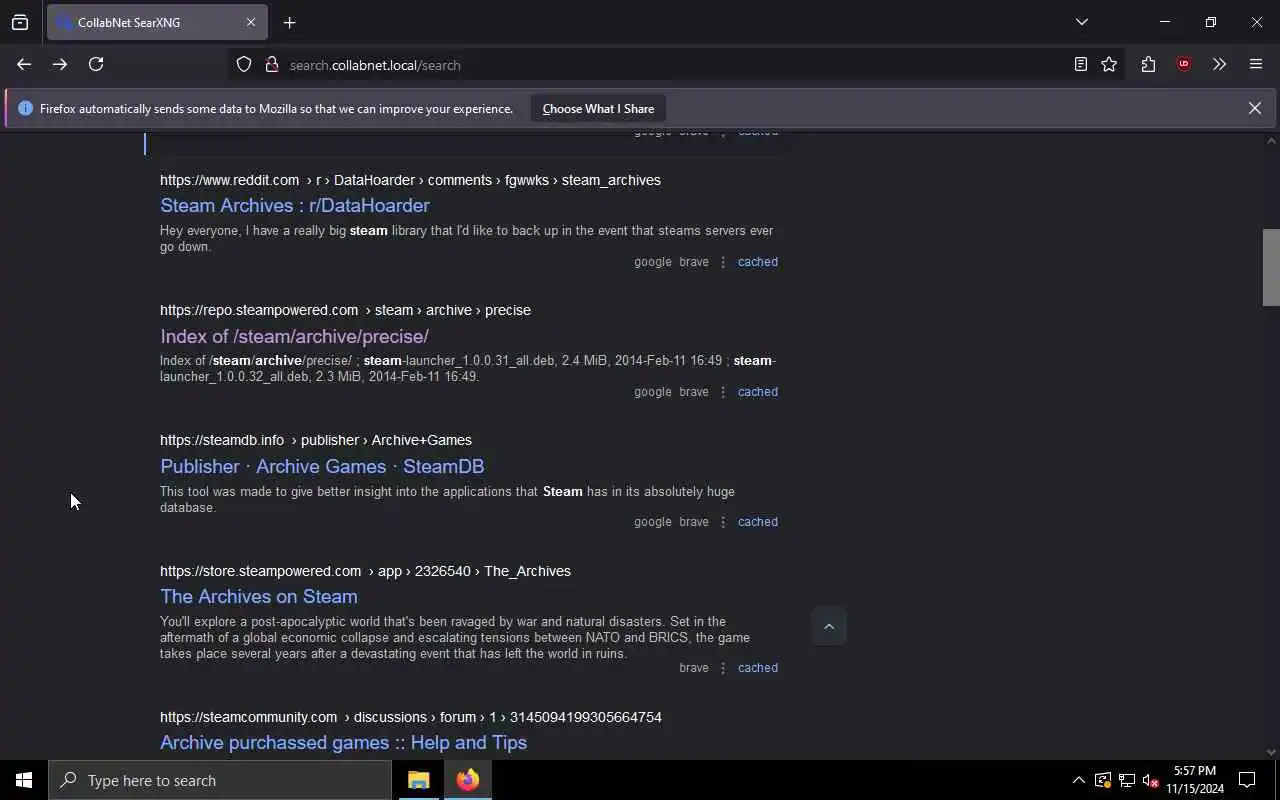Open cached link for repo.steampowered.com result
1280x800 pixels.
point(757,392)
